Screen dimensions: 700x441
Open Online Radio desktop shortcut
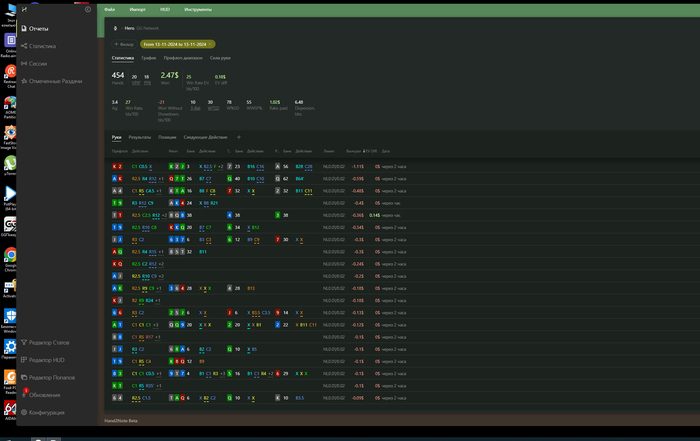pyautogui.click(x=10, y=45)
